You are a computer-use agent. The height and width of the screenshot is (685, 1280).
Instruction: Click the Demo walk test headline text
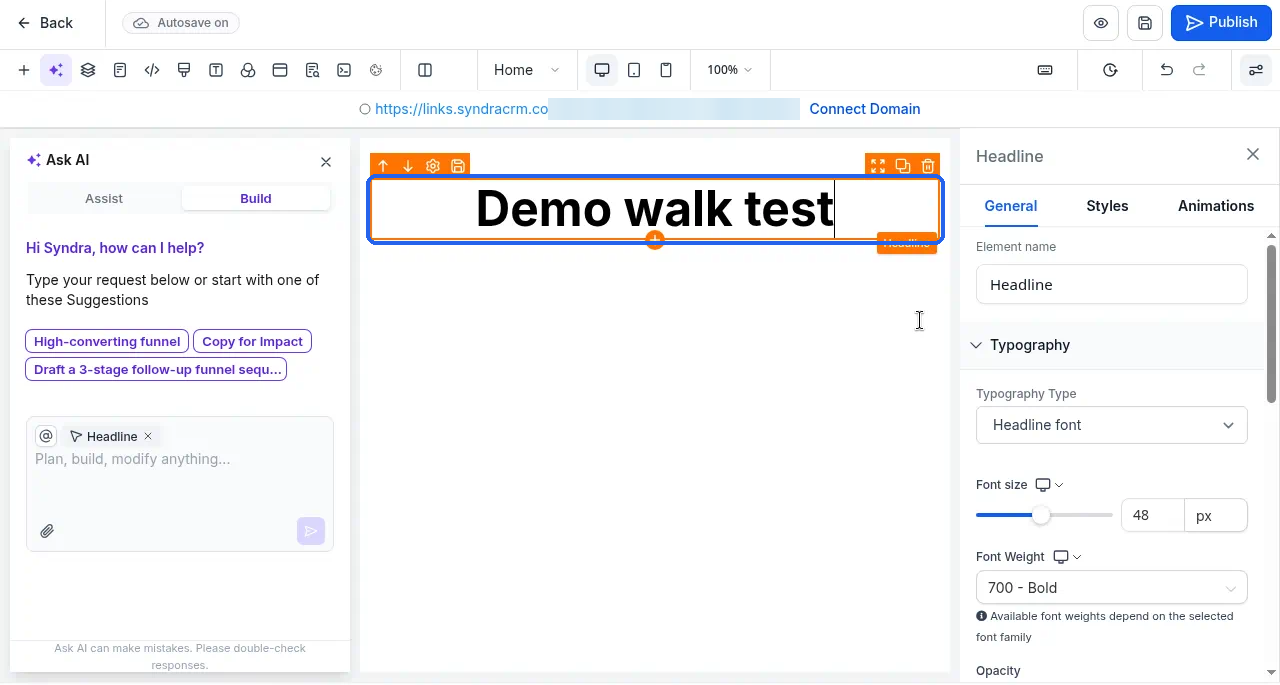click(654, 208)
